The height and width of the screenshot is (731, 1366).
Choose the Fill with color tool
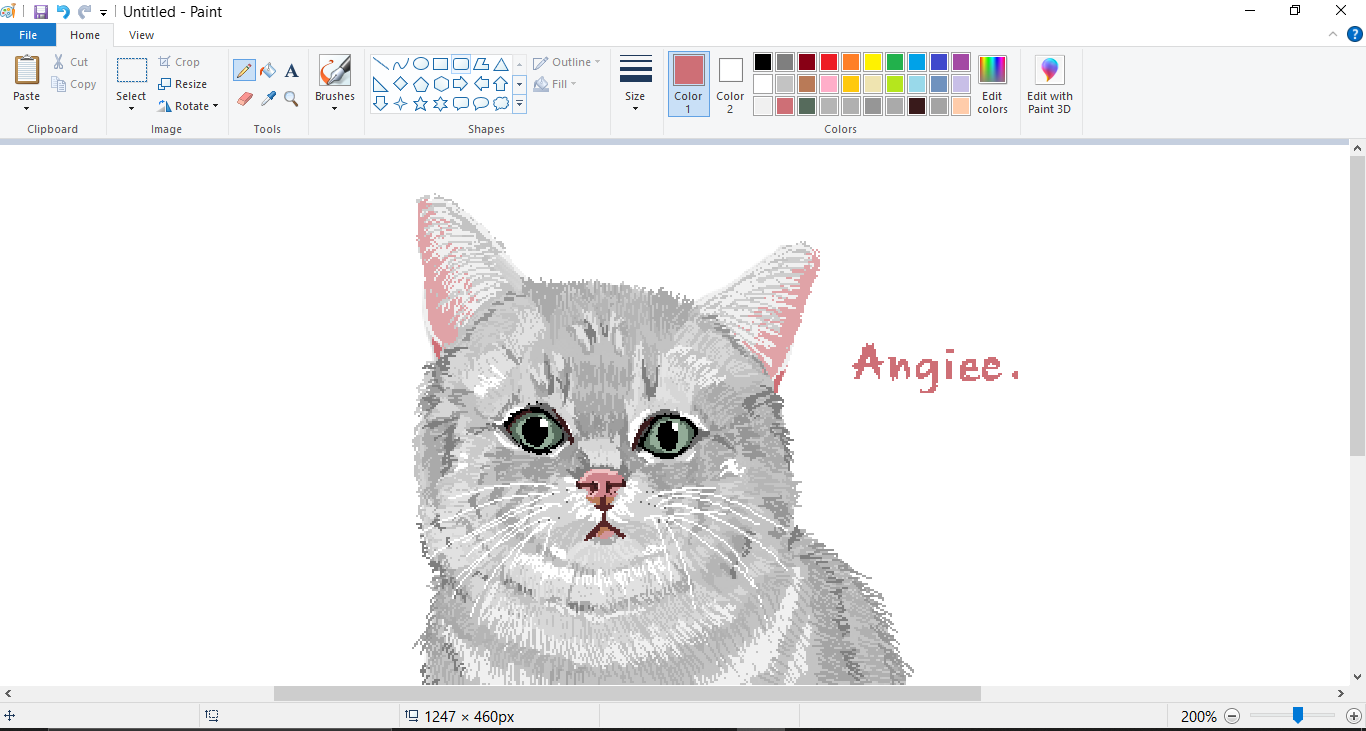(267, 70)
